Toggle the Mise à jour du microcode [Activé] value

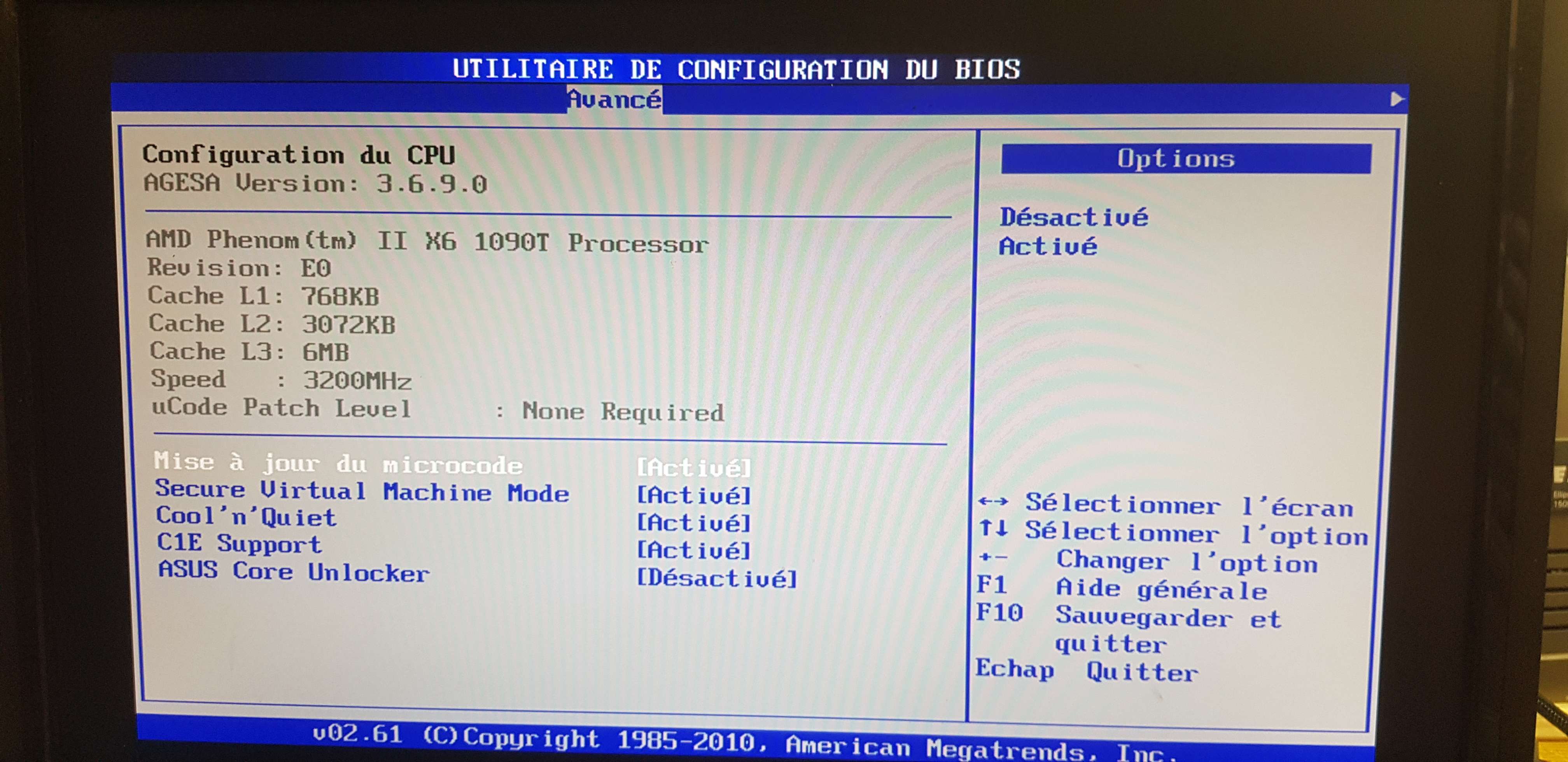(694, 467)
